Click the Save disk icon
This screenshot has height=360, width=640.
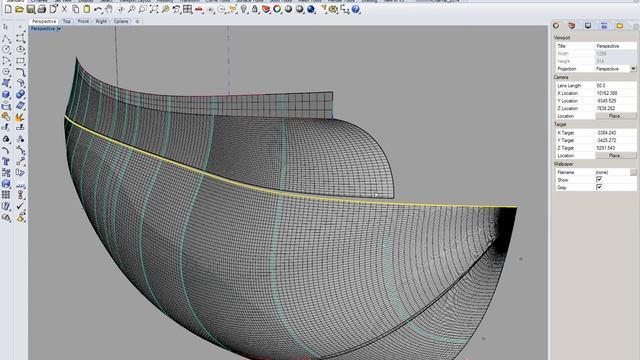(x=31, y=9)
